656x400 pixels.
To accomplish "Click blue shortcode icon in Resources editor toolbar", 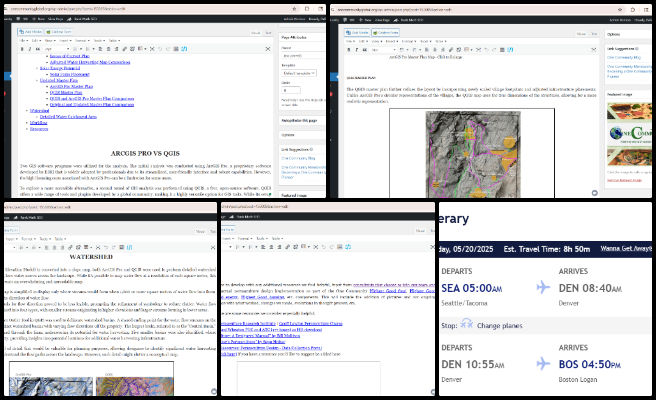I will (x=348, y=247).
